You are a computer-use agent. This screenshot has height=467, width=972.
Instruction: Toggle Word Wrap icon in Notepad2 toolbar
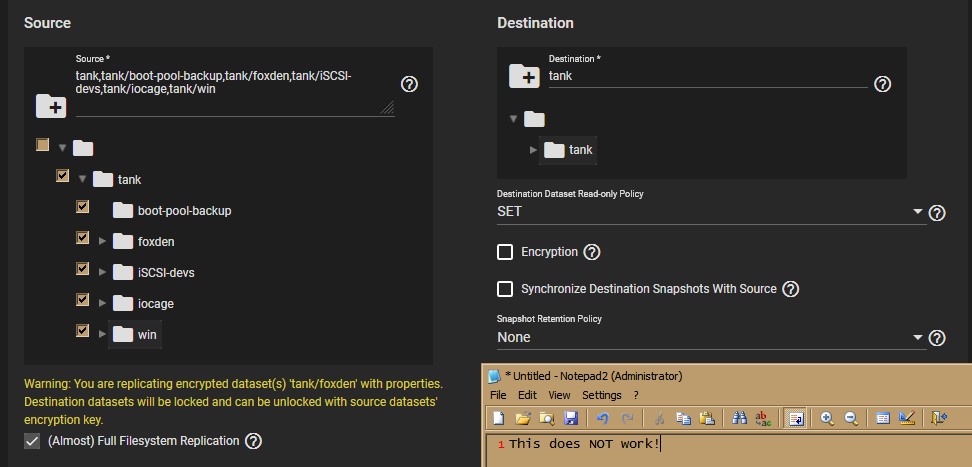793,418
